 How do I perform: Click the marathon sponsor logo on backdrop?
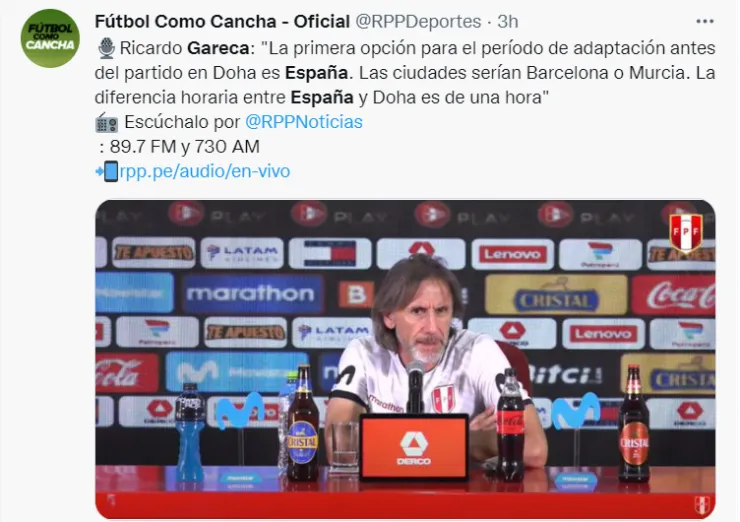252,294
